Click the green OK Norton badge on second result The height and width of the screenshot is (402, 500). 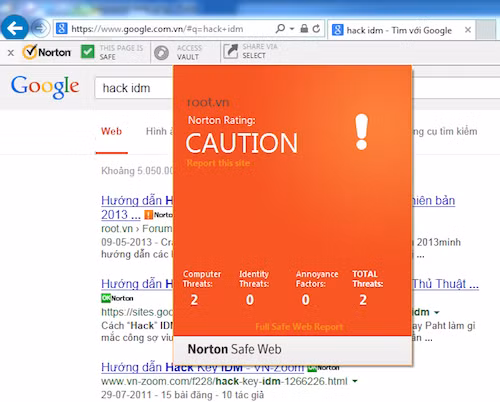106,298
